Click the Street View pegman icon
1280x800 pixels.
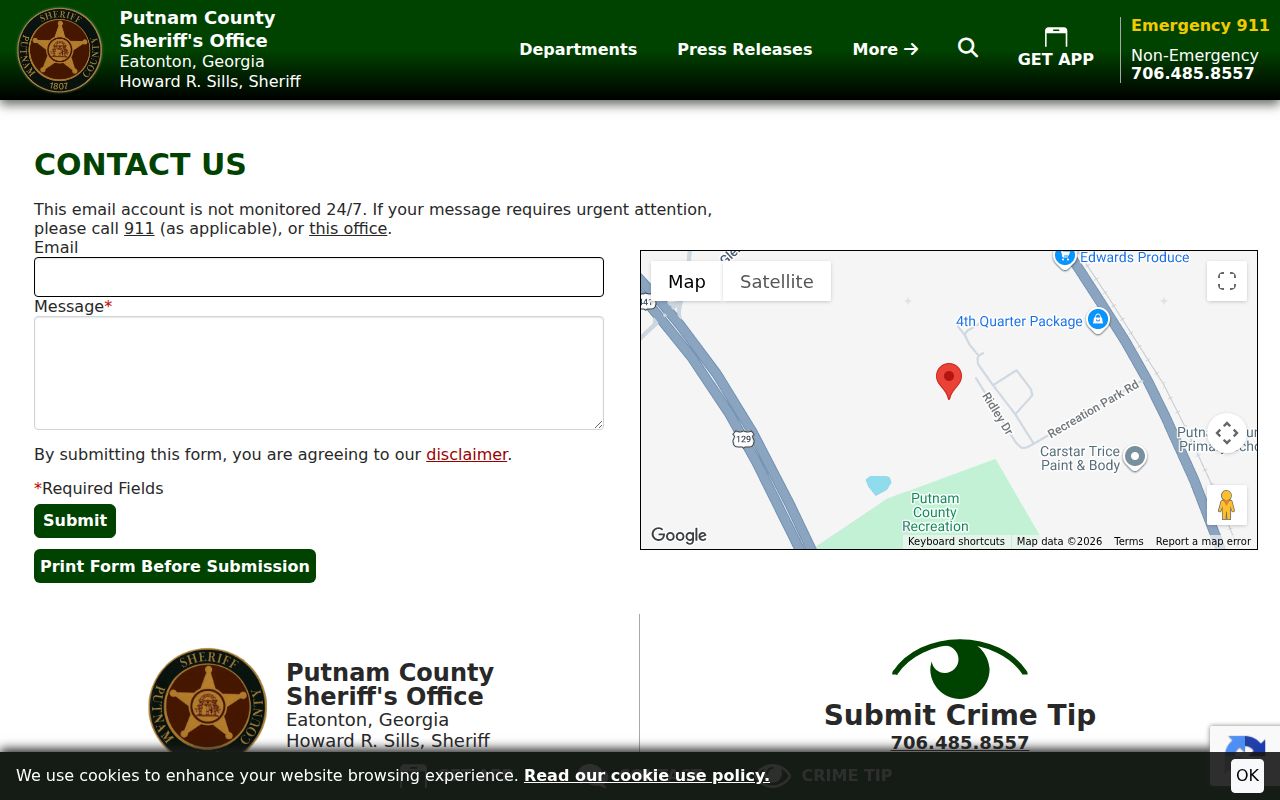1227,505
